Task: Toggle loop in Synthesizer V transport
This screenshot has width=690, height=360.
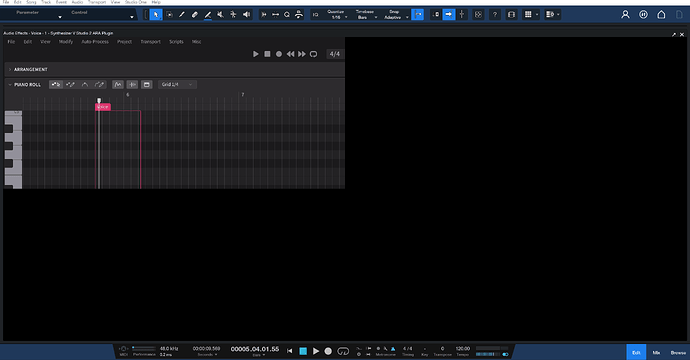Action: tap(313, 54)
